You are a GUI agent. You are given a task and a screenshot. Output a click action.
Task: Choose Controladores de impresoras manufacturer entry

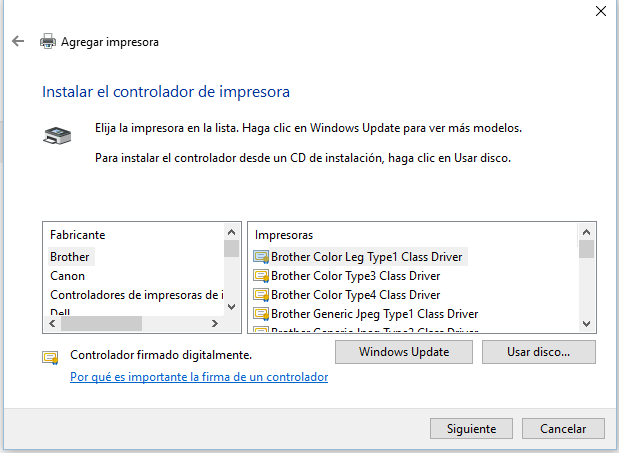click(x=135, y=295)
